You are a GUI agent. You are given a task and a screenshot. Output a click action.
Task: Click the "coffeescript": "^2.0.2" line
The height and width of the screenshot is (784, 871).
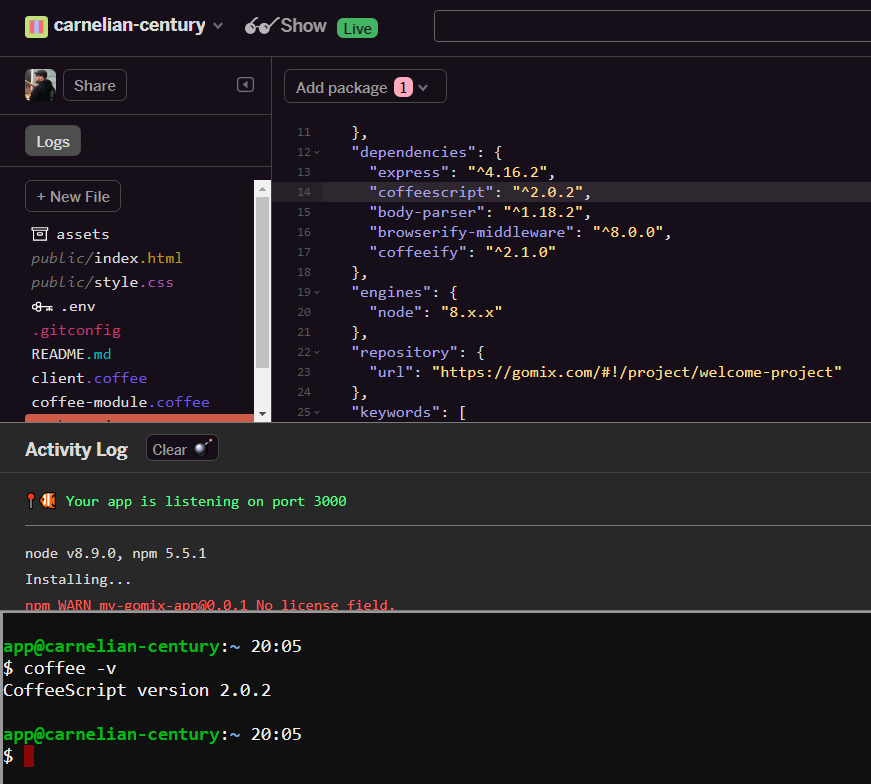480,192
